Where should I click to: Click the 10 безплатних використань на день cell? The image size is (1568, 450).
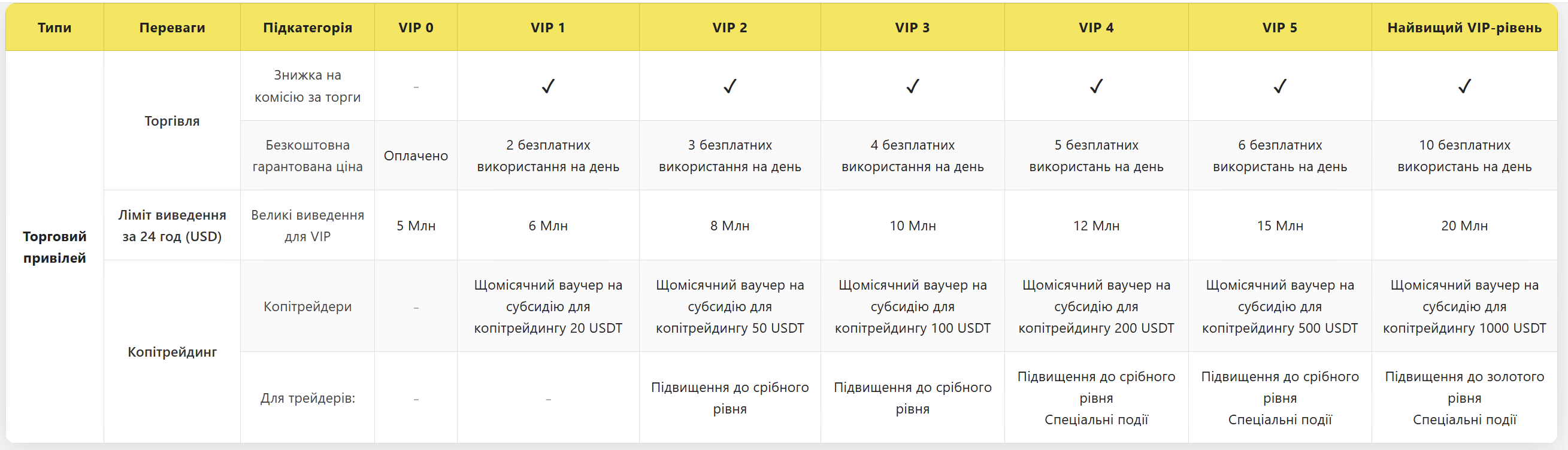pyautogui.click(x=1464, y=156)
